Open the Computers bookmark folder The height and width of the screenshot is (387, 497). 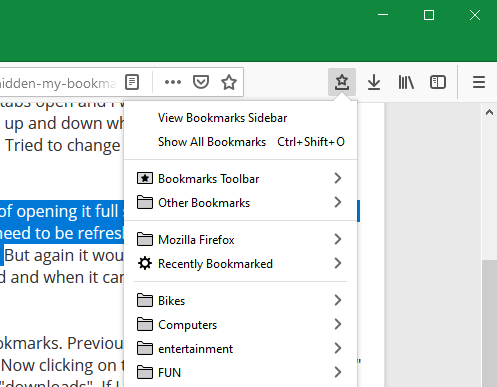pos(240,325)
